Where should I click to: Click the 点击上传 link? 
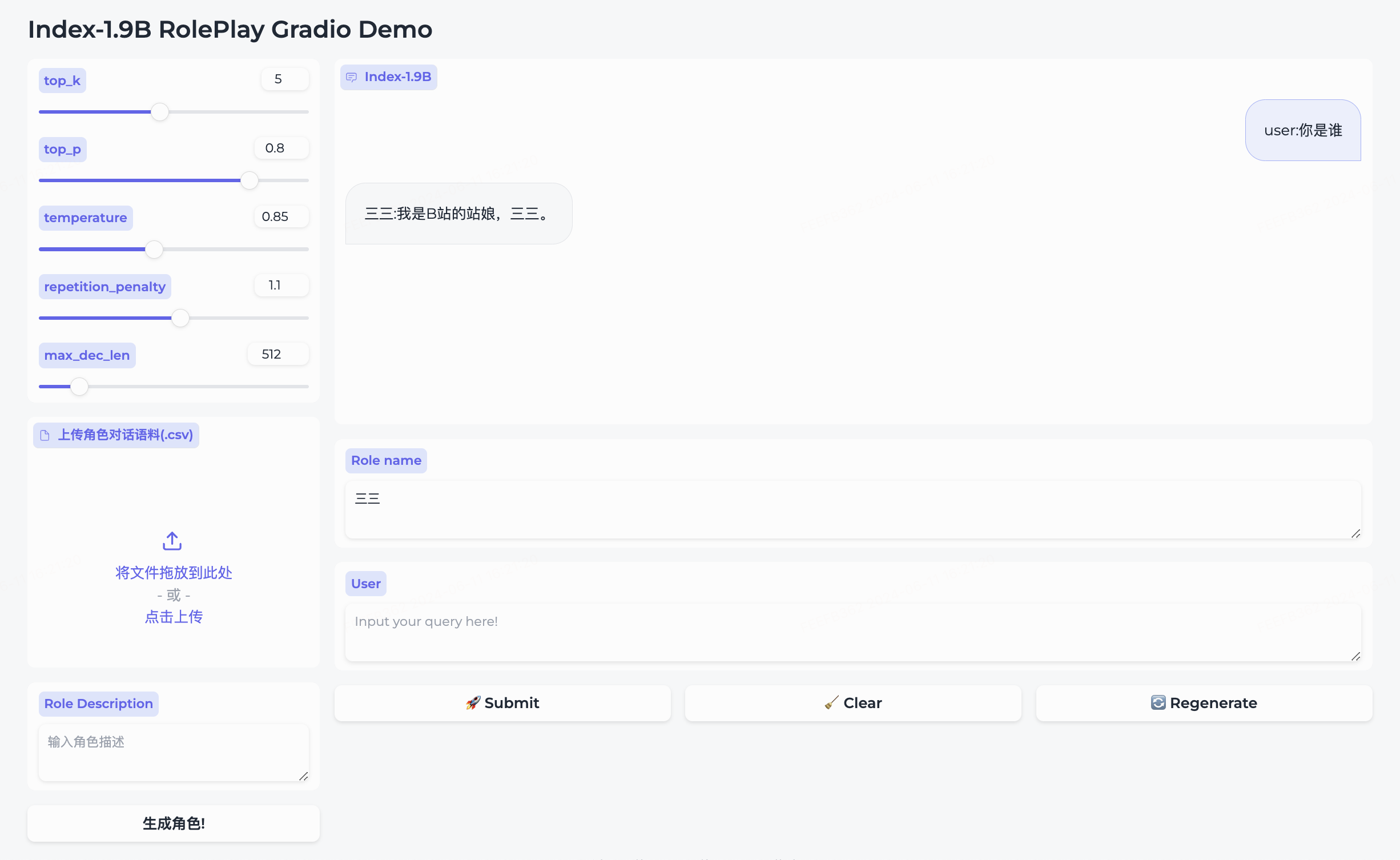[x=174, y=617]
